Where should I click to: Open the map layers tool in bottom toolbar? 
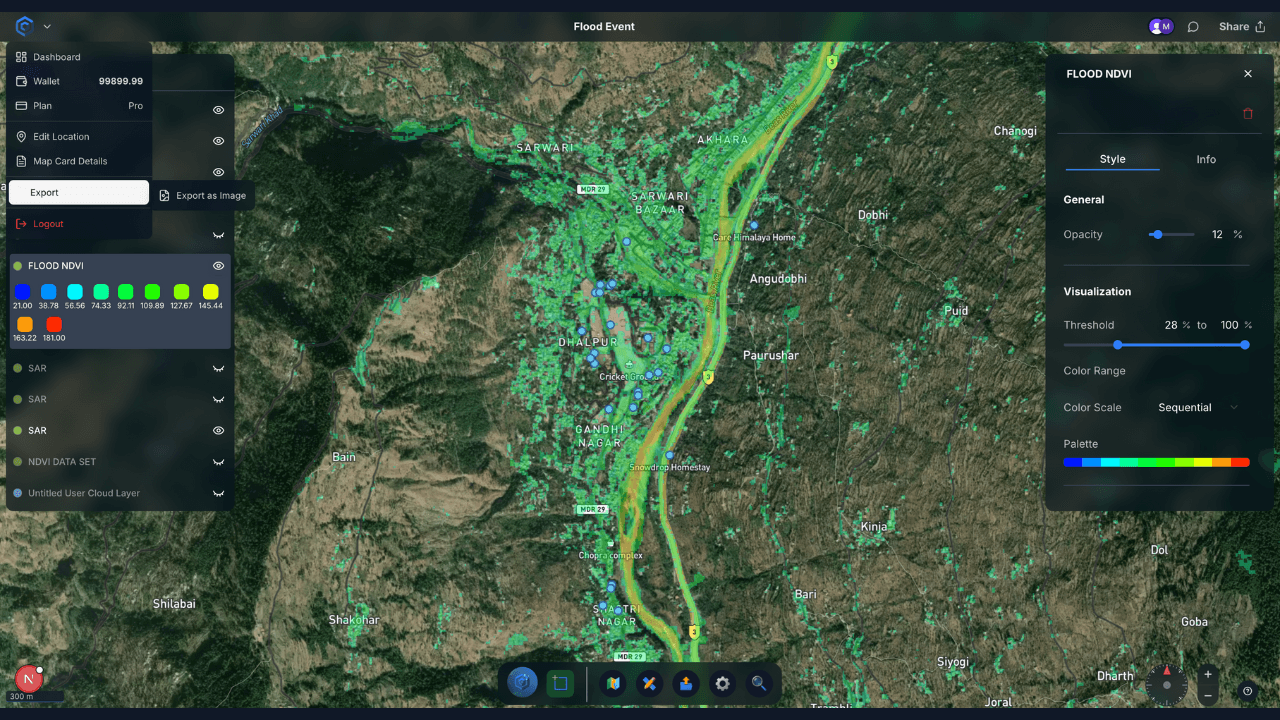tap(612, 684)
